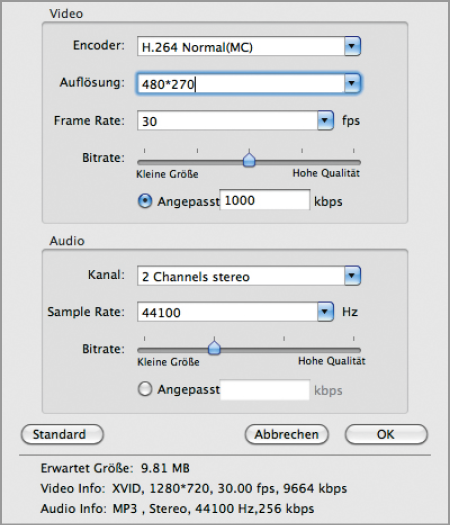This screenshot has width=450, height=525.
Task: Click the Video section heading
Action: tap(66, 14)
